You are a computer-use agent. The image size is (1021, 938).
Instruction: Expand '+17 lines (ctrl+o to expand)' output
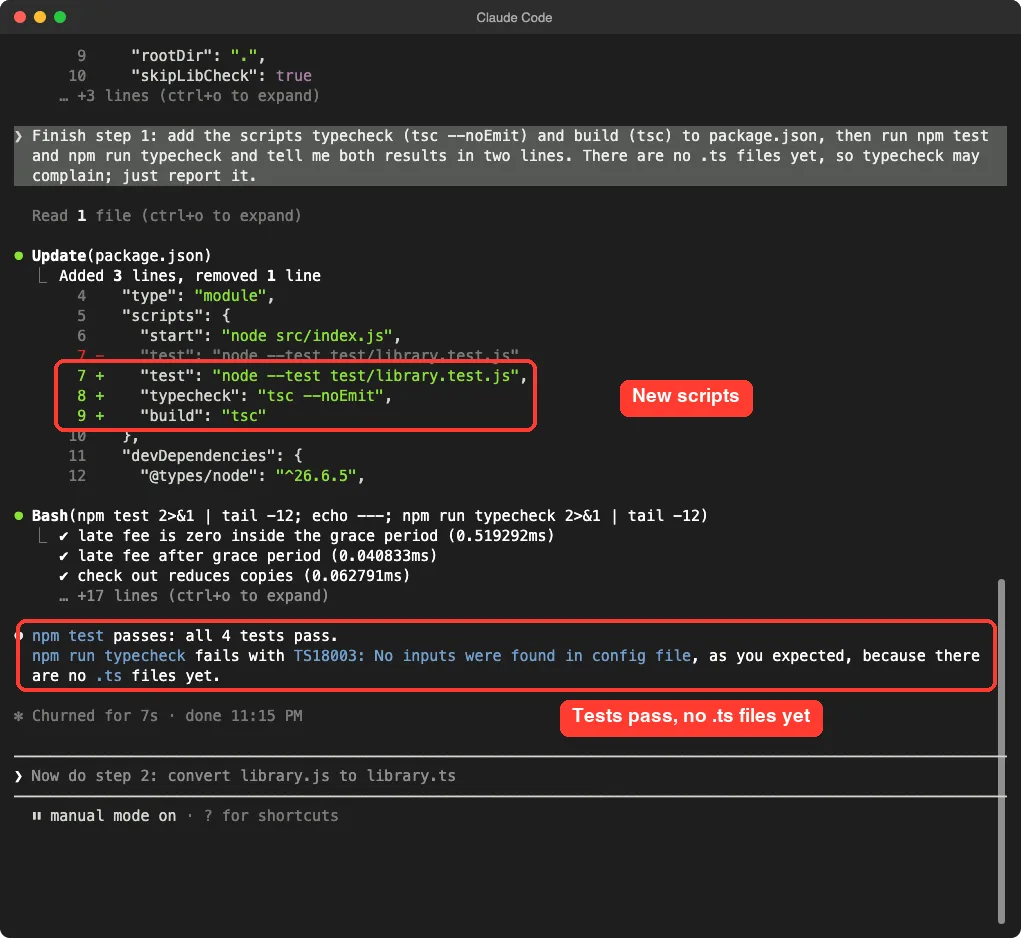[x=194, y=596]
